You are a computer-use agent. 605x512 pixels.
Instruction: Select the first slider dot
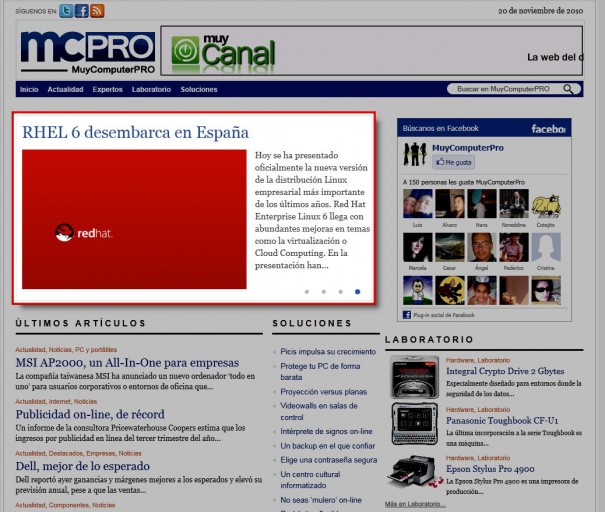(307, 292)
